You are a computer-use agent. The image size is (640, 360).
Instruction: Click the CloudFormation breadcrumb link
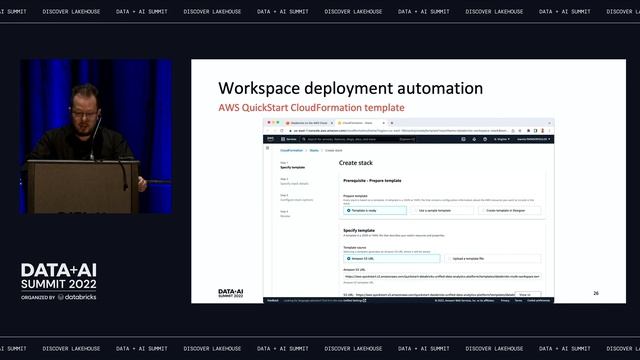pyautogui.click(x=291, y=151)
